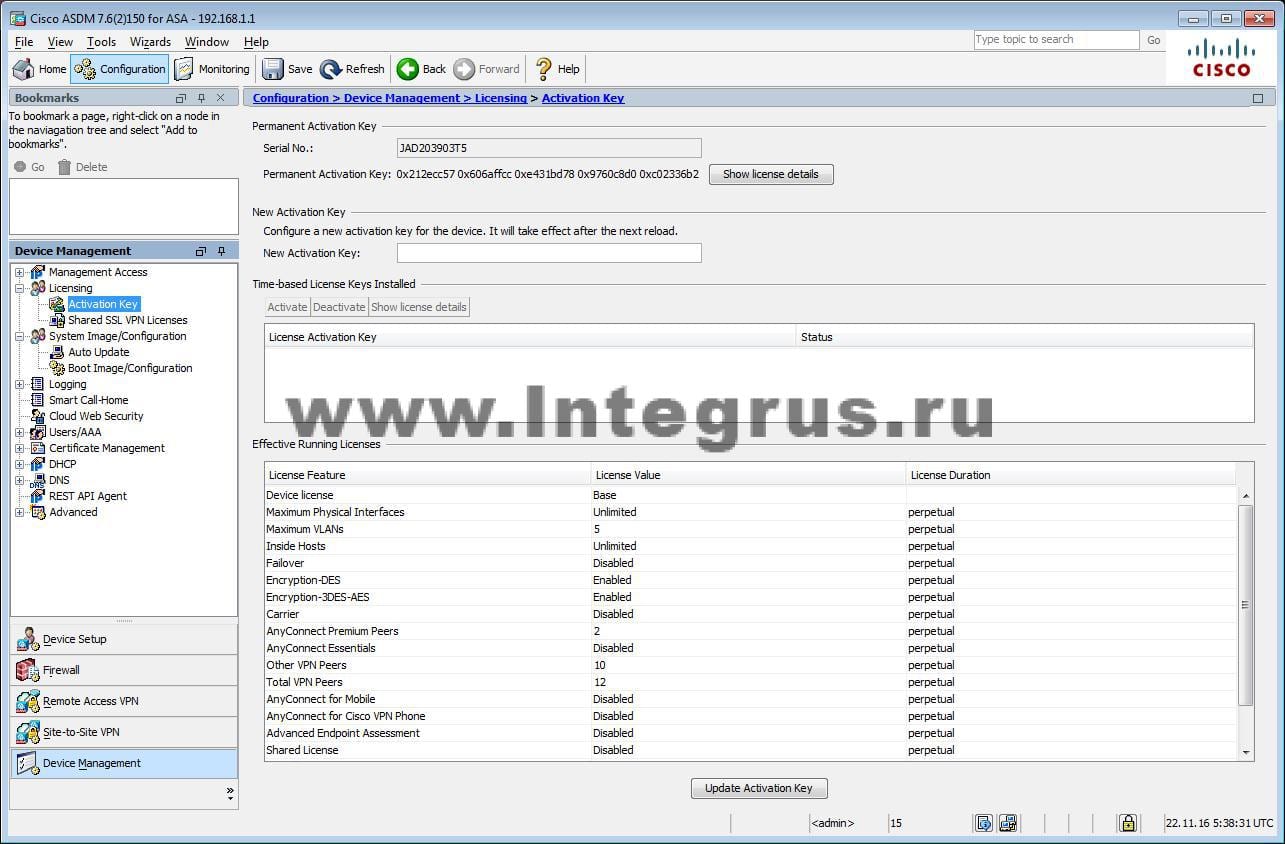Click the Deactivate button

(x=339, y=307)
